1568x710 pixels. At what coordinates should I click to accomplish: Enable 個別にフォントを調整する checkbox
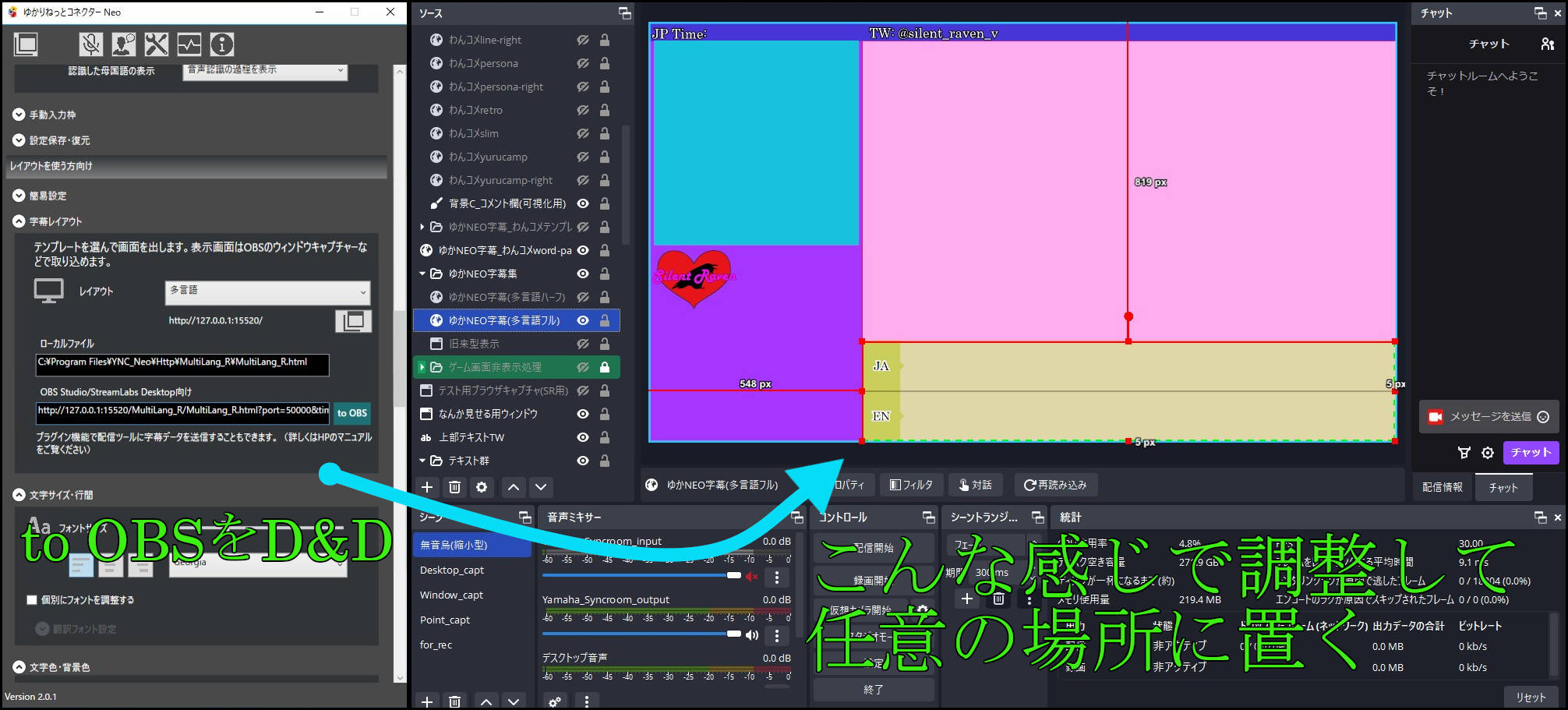coord(32,600)
